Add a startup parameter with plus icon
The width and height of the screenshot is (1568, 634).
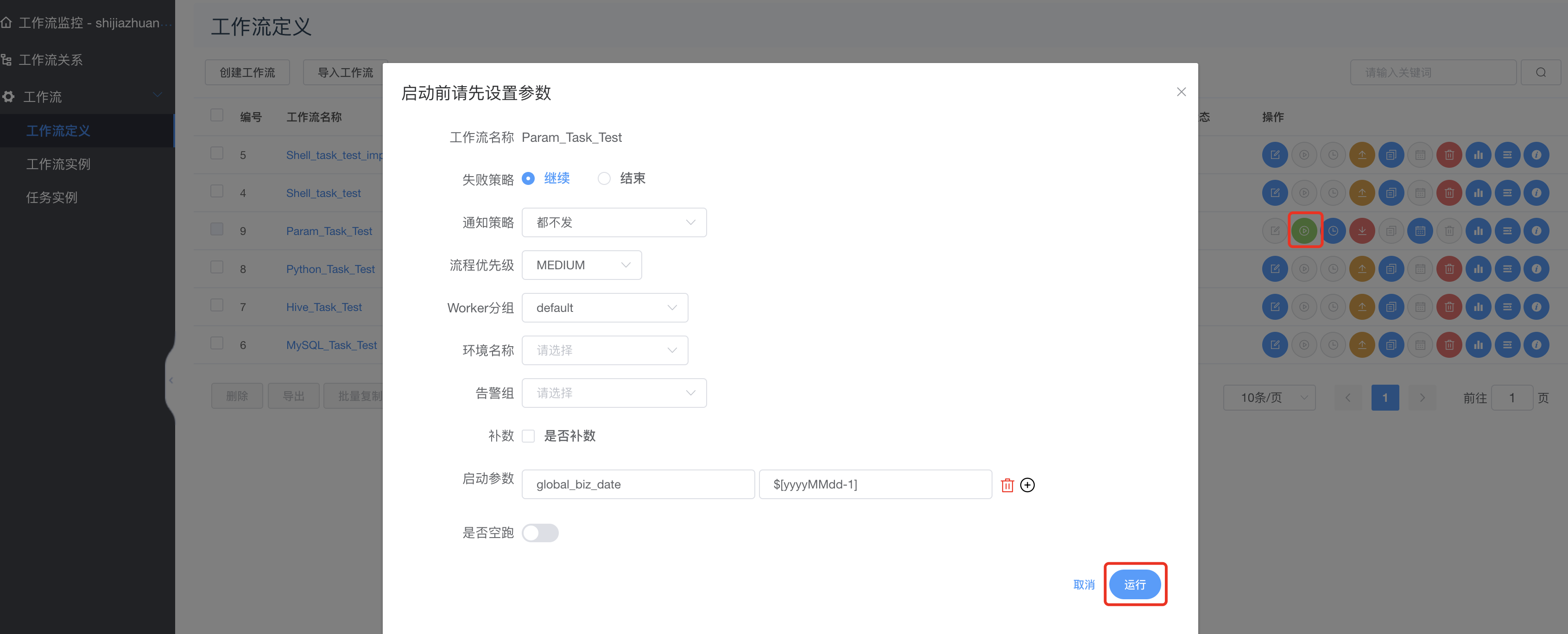(x=1027, y=485)
